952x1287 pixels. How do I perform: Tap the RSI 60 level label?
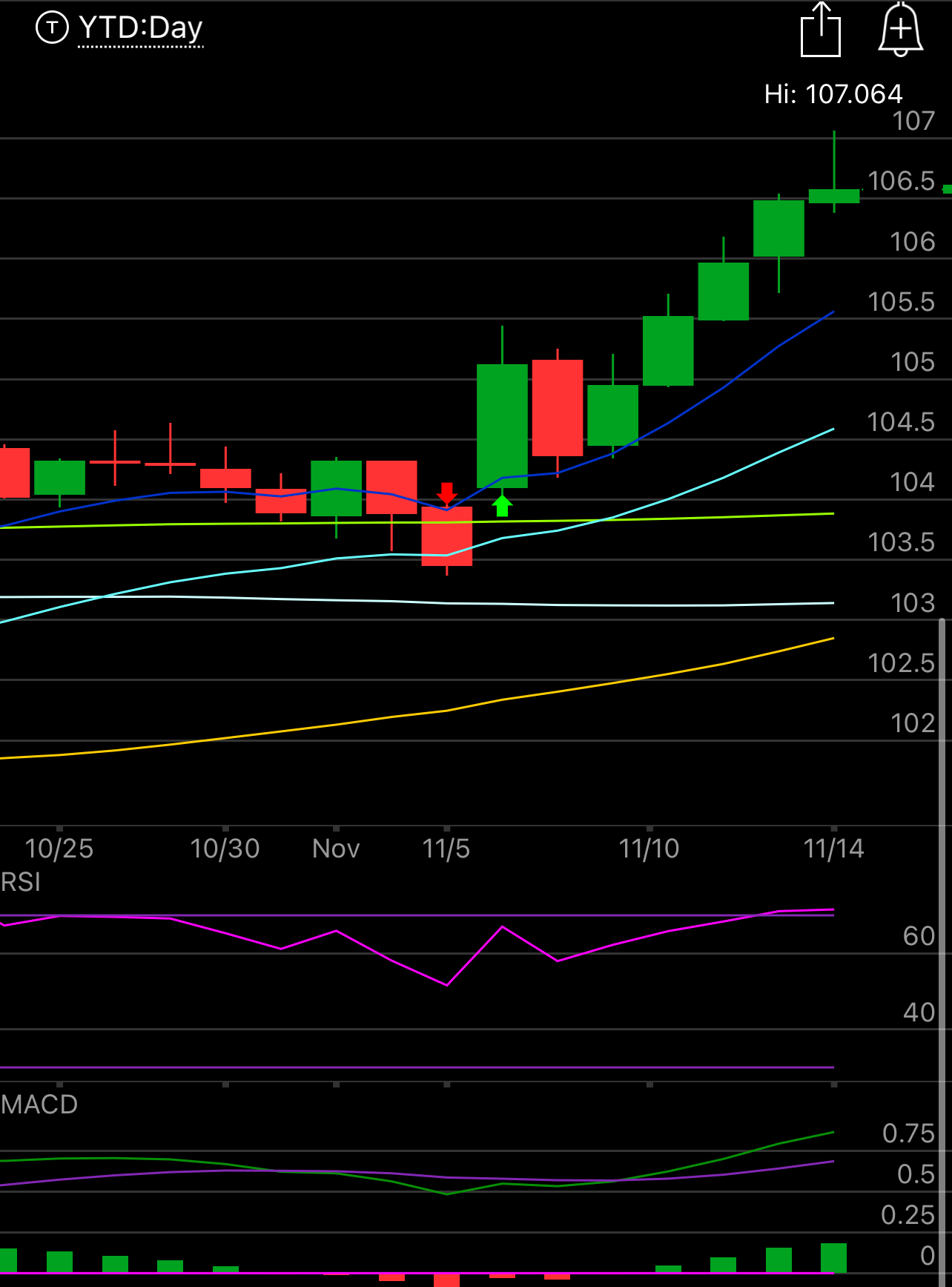[x=919, y=936]
